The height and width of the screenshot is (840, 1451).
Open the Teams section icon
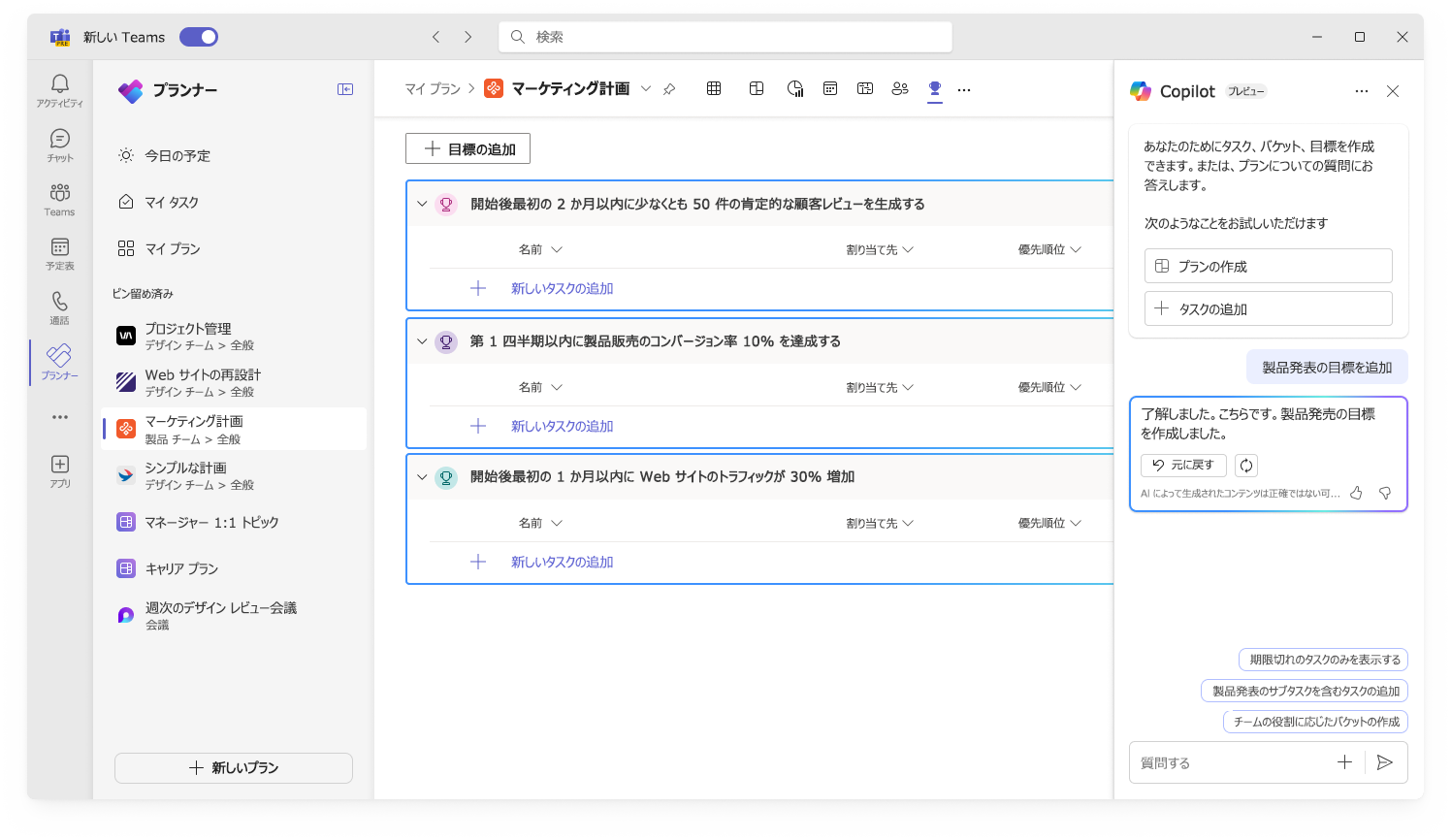(x=60, y=199)
